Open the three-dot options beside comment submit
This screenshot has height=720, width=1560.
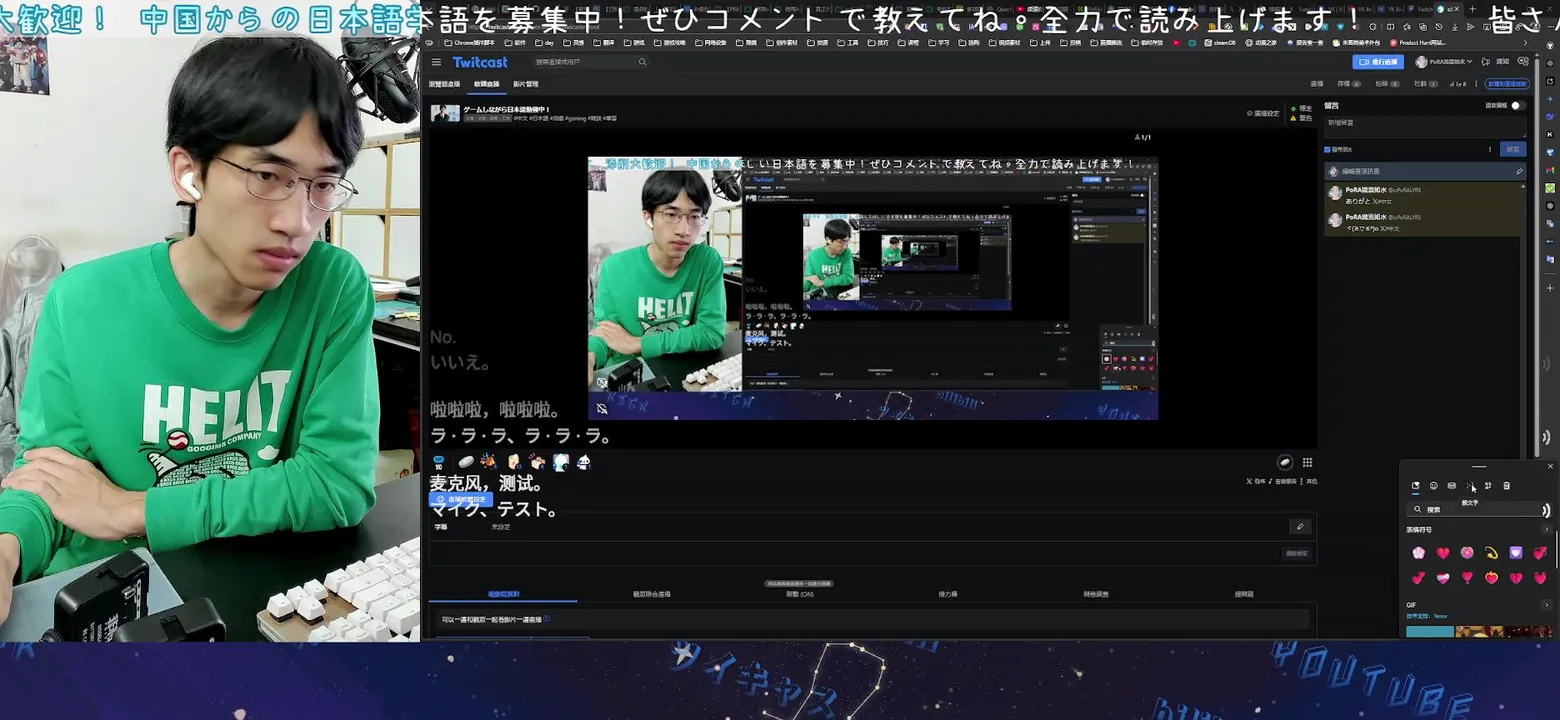tap(1490, 150)
